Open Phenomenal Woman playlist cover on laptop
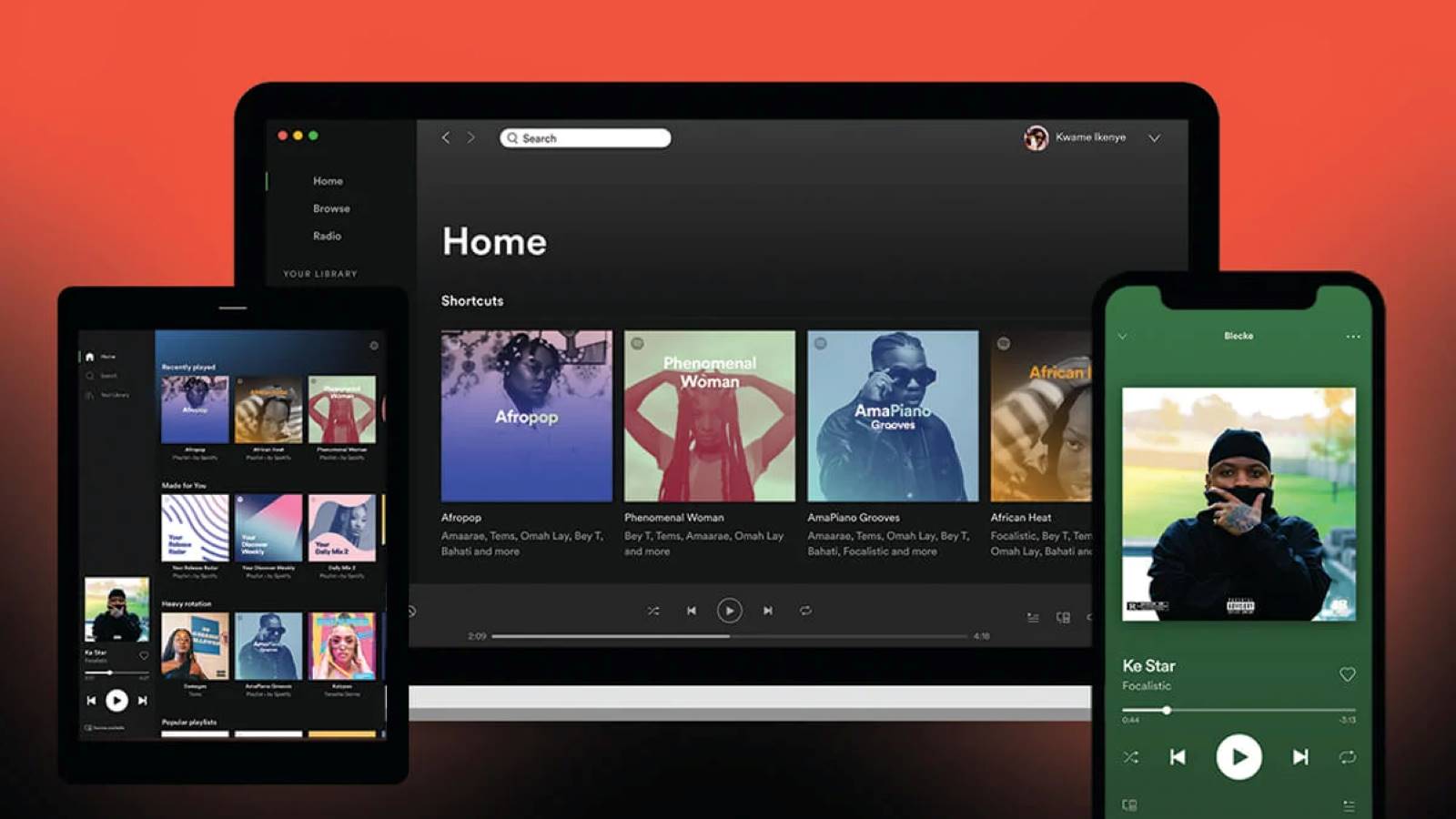The width and height of the screenshot is (1456, 819). click(710, 416)
